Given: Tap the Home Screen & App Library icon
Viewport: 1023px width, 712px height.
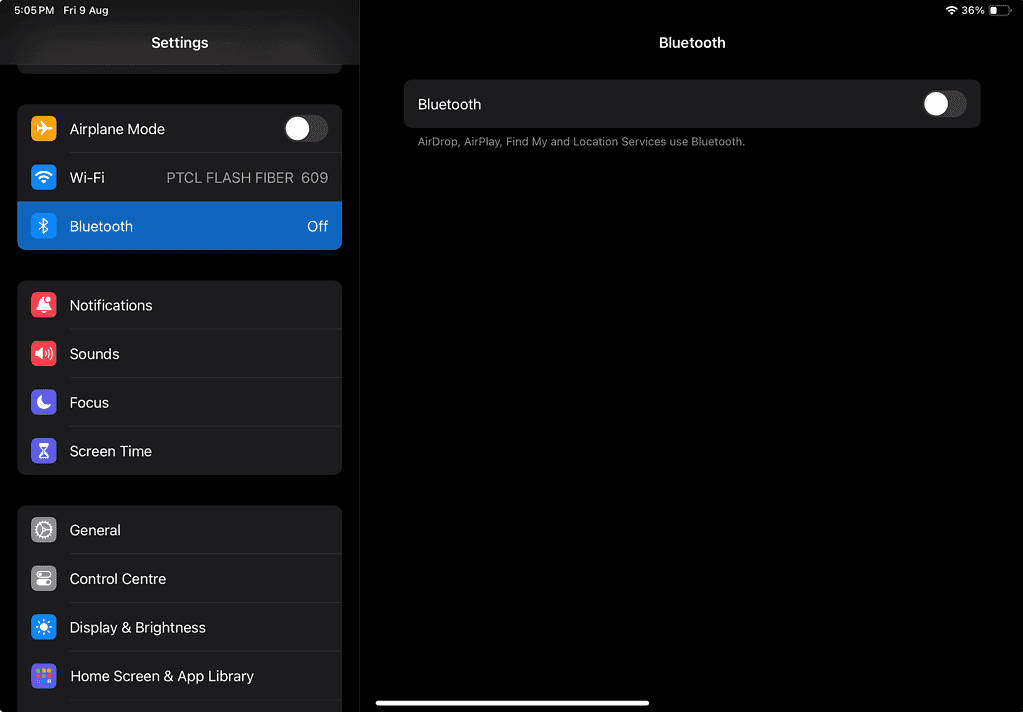Looking at the screenshot, I should click(x=44, y=676).
